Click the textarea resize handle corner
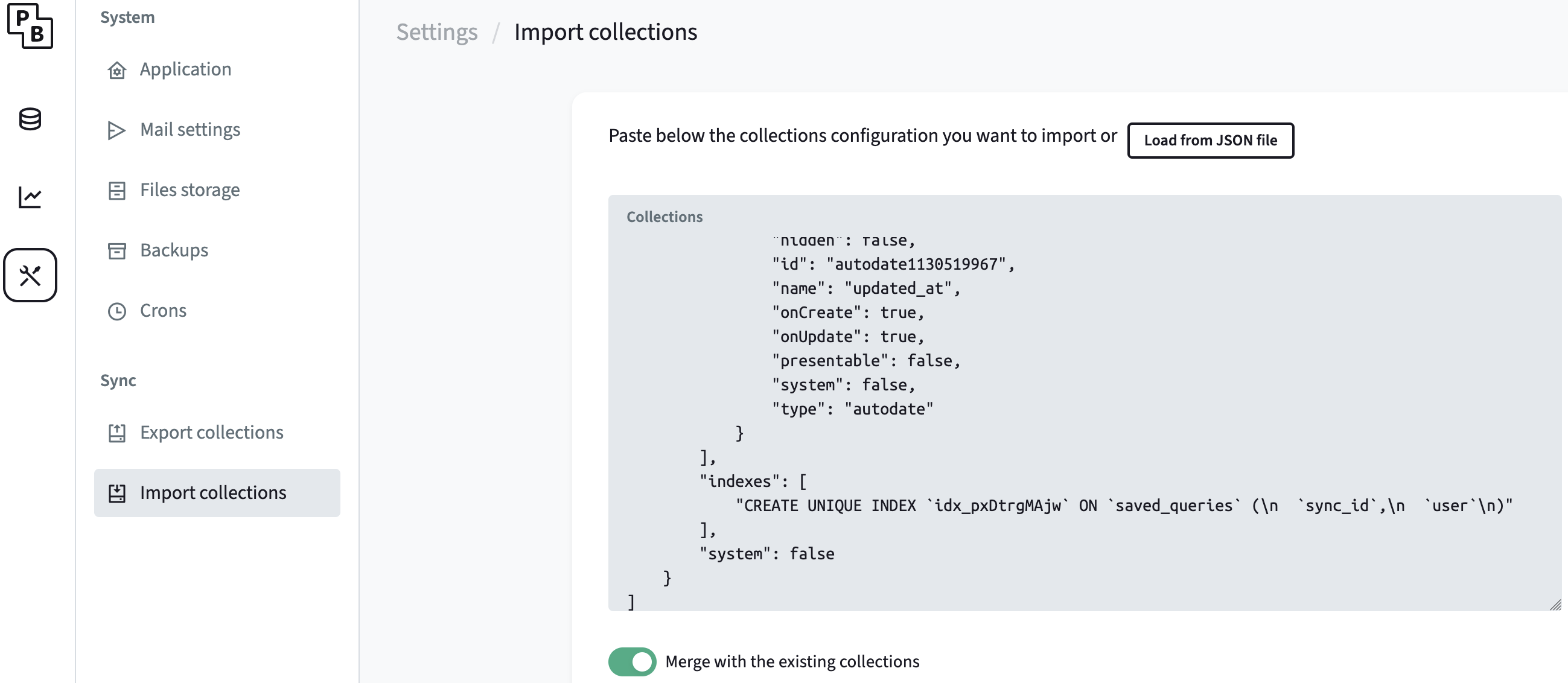The height and width of the screenshot is (683, 1568). [x=1555, y=605]
